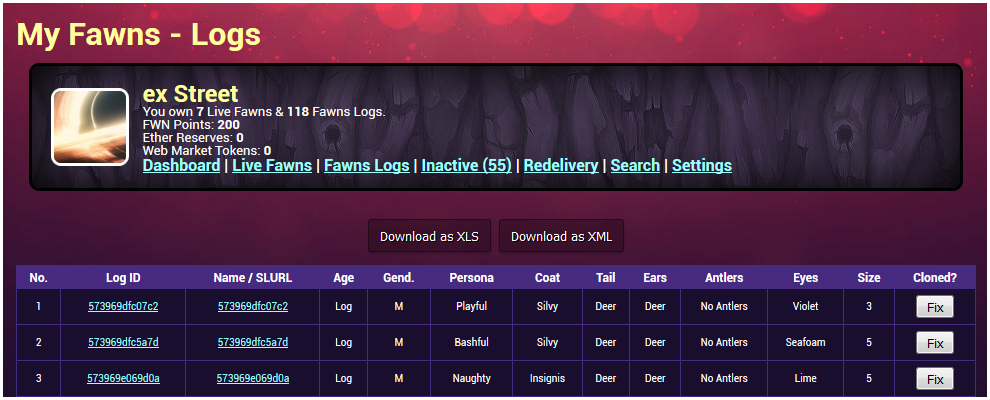The image size is (990, 400).
Task: Click Fix button for Bashful fawn row
Action: coord(934,343)
